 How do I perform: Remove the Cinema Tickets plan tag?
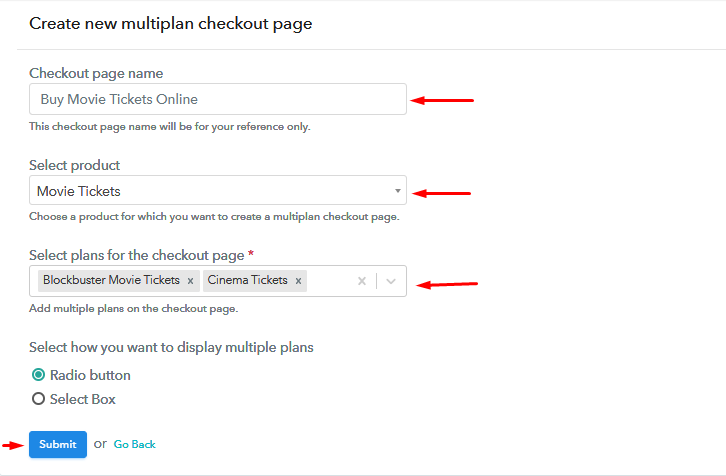coord(299,281)
